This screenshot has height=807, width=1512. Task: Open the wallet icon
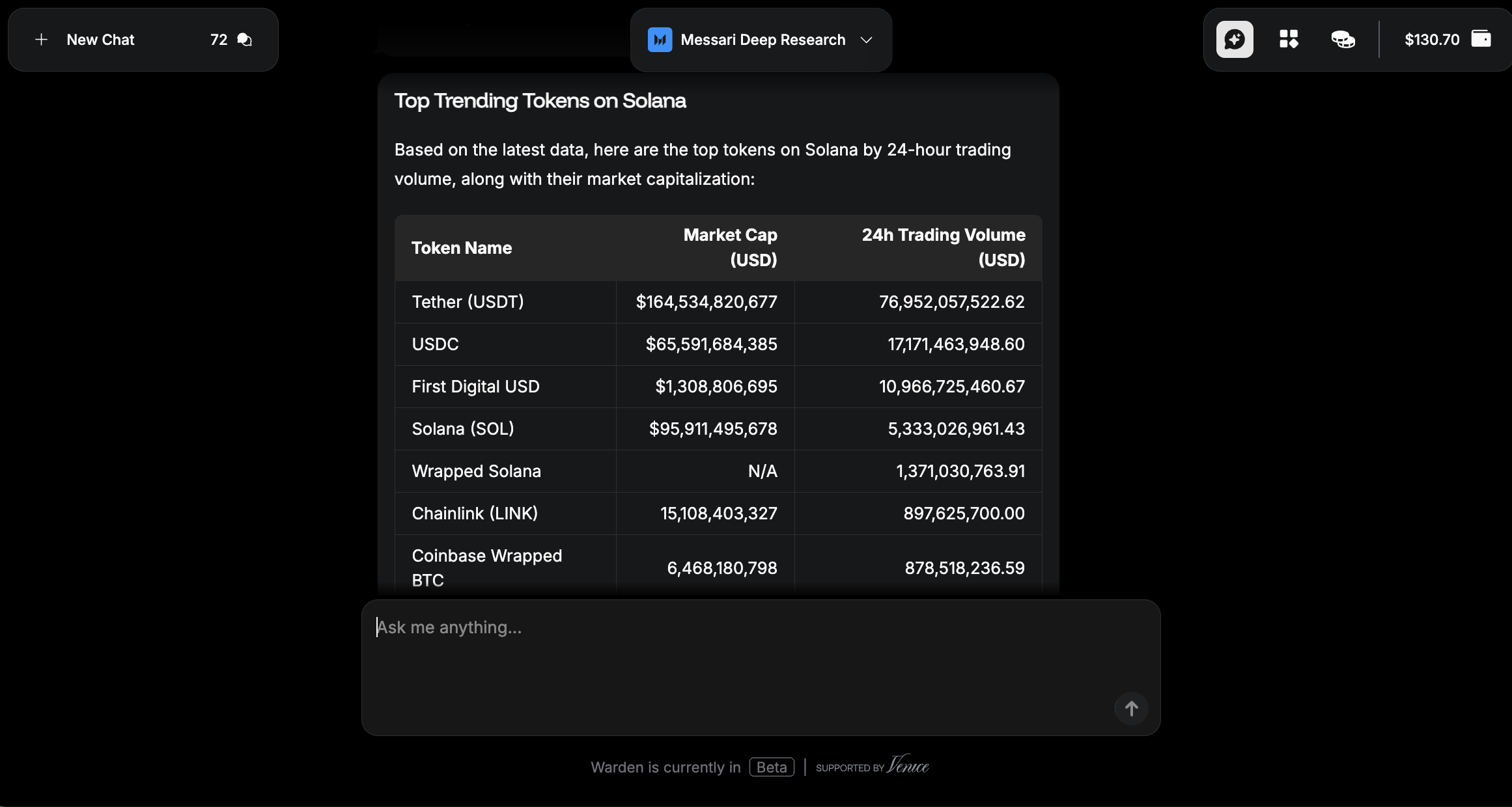click(x=1481, y=39)
